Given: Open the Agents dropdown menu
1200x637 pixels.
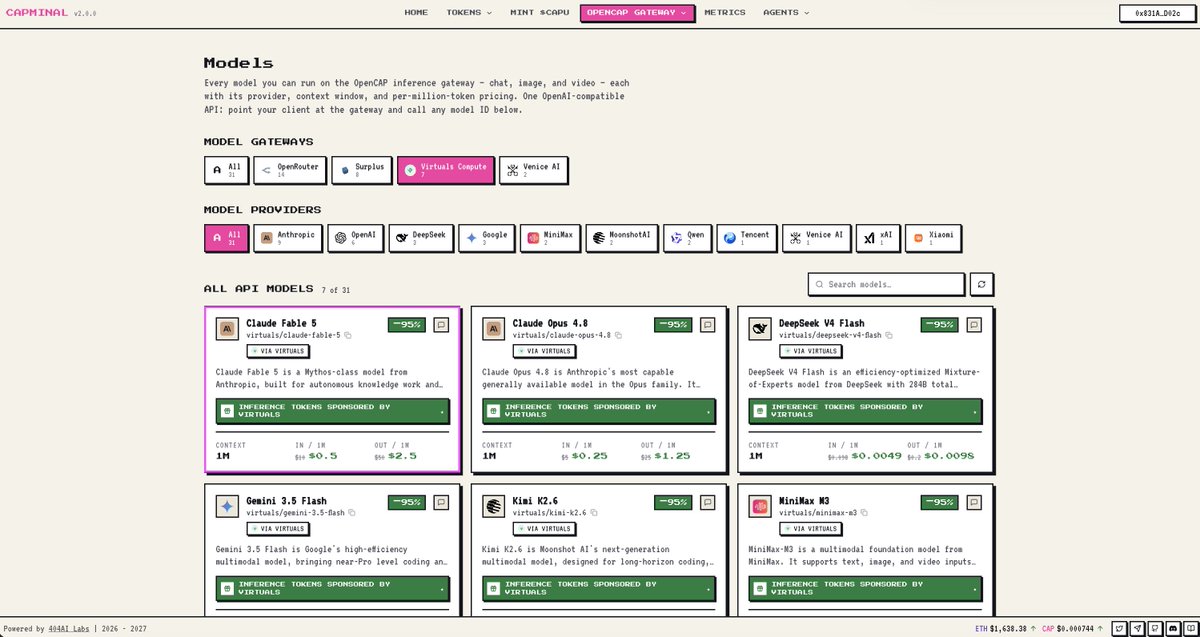Looking at the screenshot, I should tap(786, 13).
